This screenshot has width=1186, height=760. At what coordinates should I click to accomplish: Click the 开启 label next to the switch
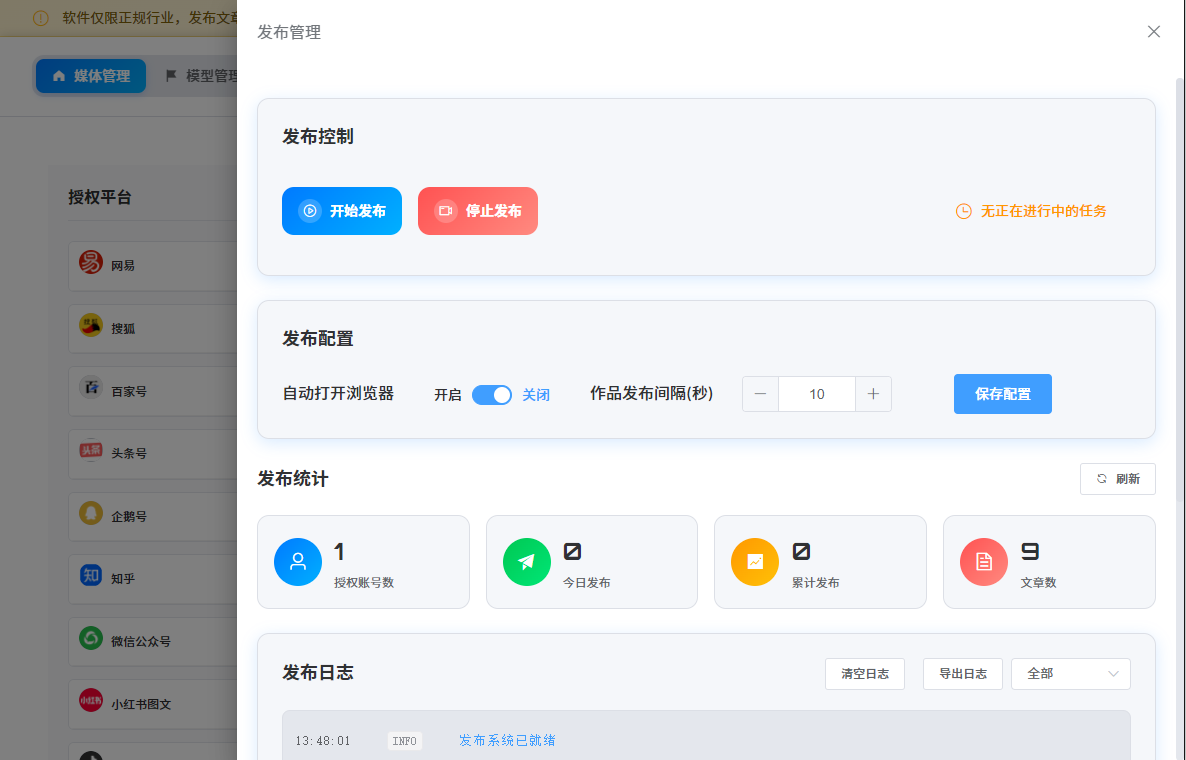(448, 395)
